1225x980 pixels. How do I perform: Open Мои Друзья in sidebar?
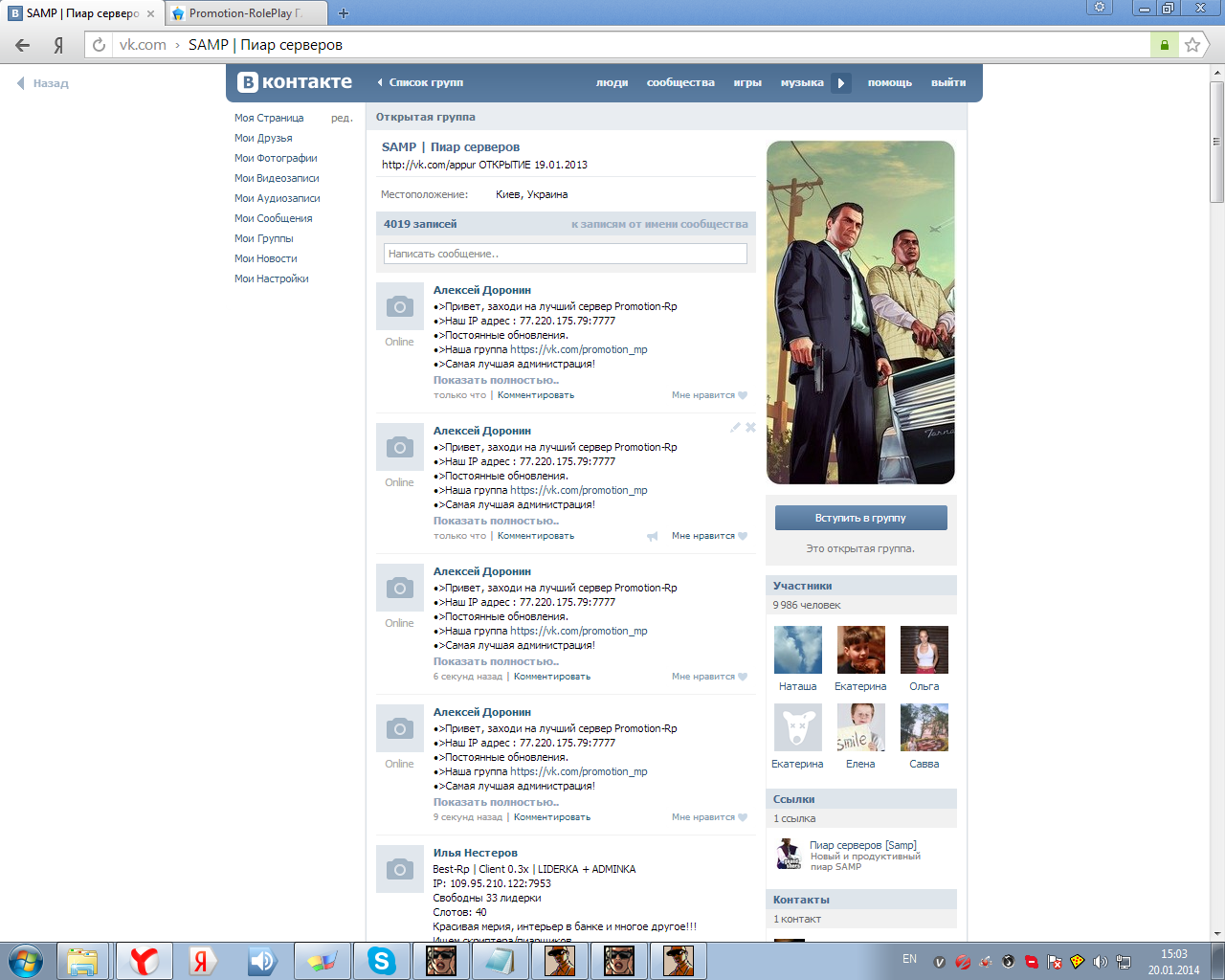tap(263, 138)
